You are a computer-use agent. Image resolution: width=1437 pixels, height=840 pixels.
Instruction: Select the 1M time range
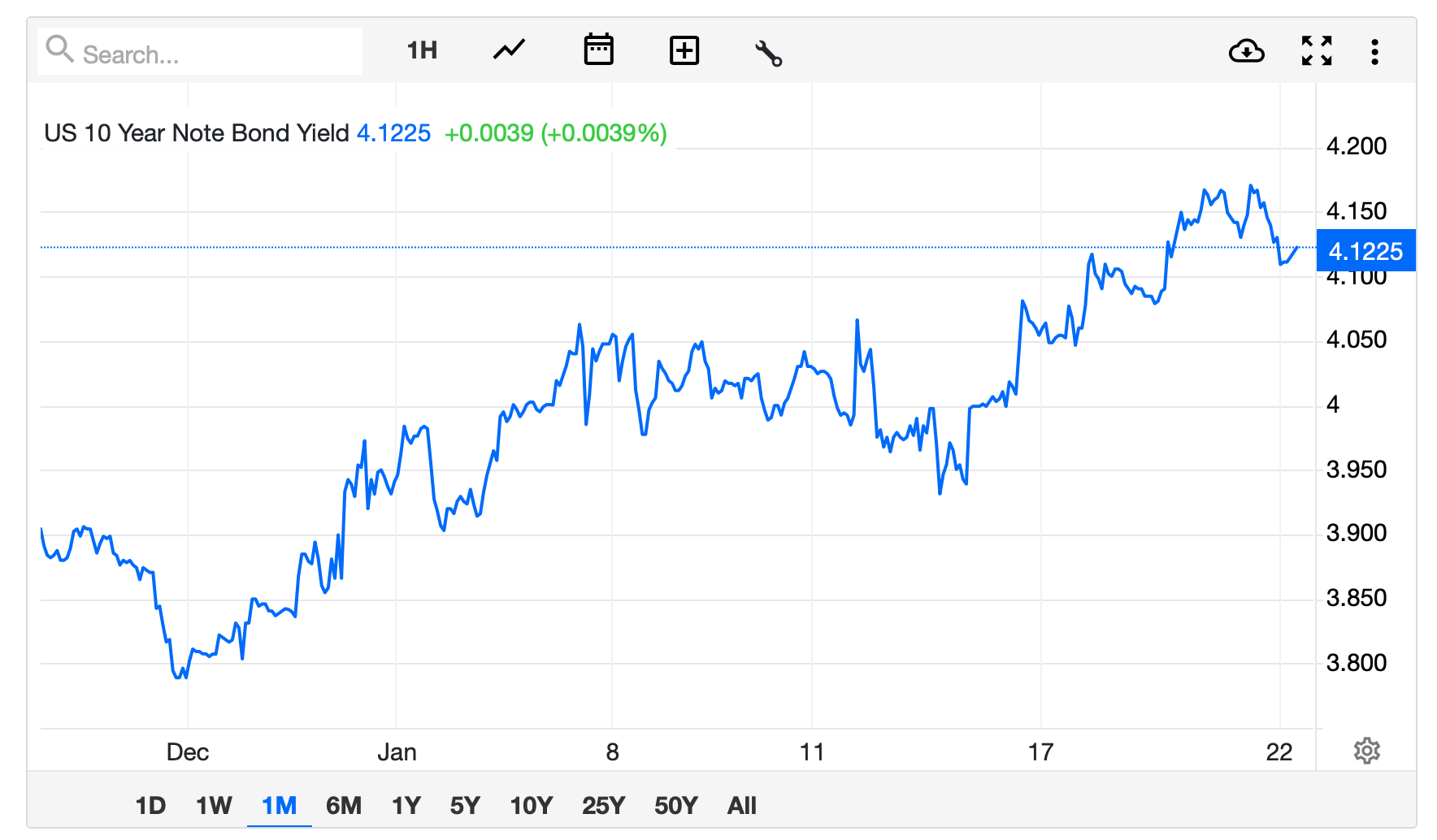click(x=279, y=806)
